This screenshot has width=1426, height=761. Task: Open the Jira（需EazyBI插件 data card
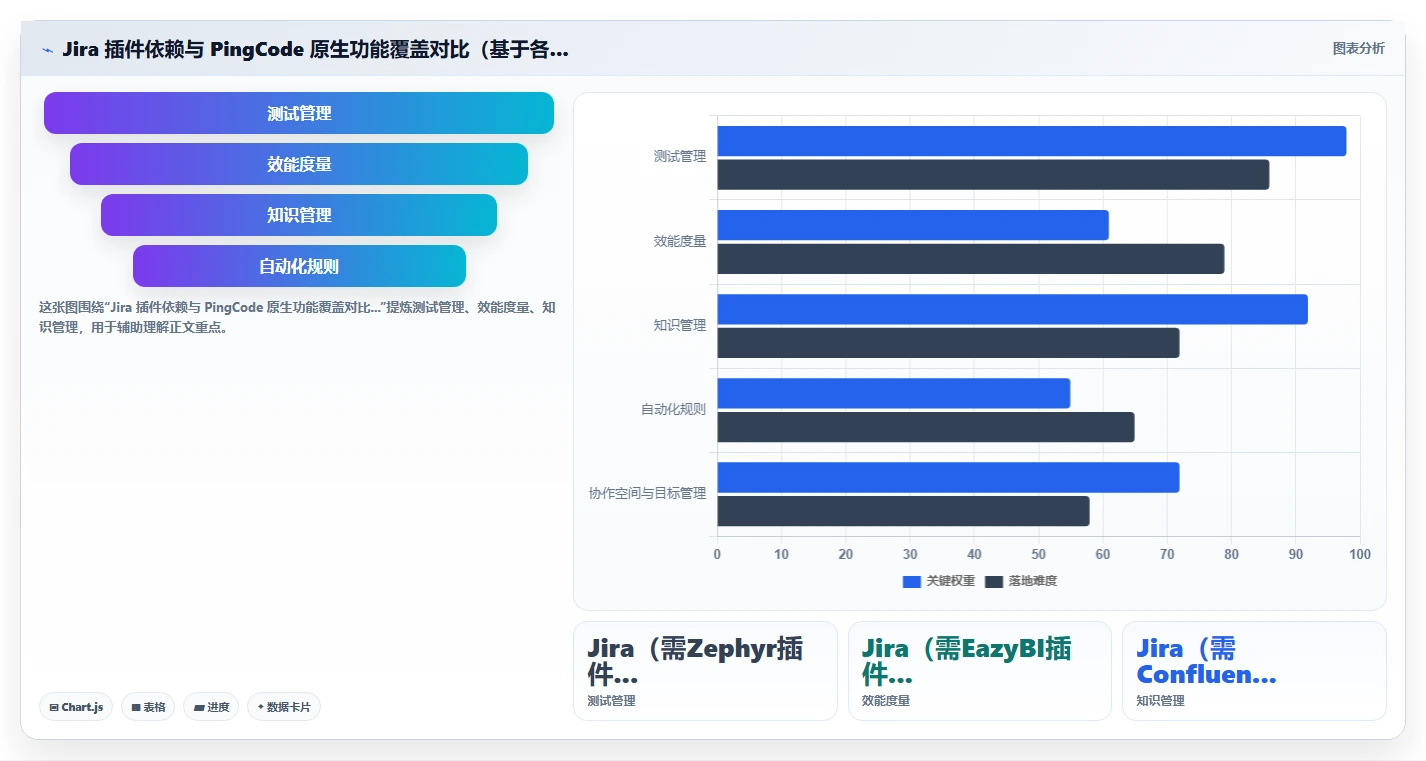979,671
